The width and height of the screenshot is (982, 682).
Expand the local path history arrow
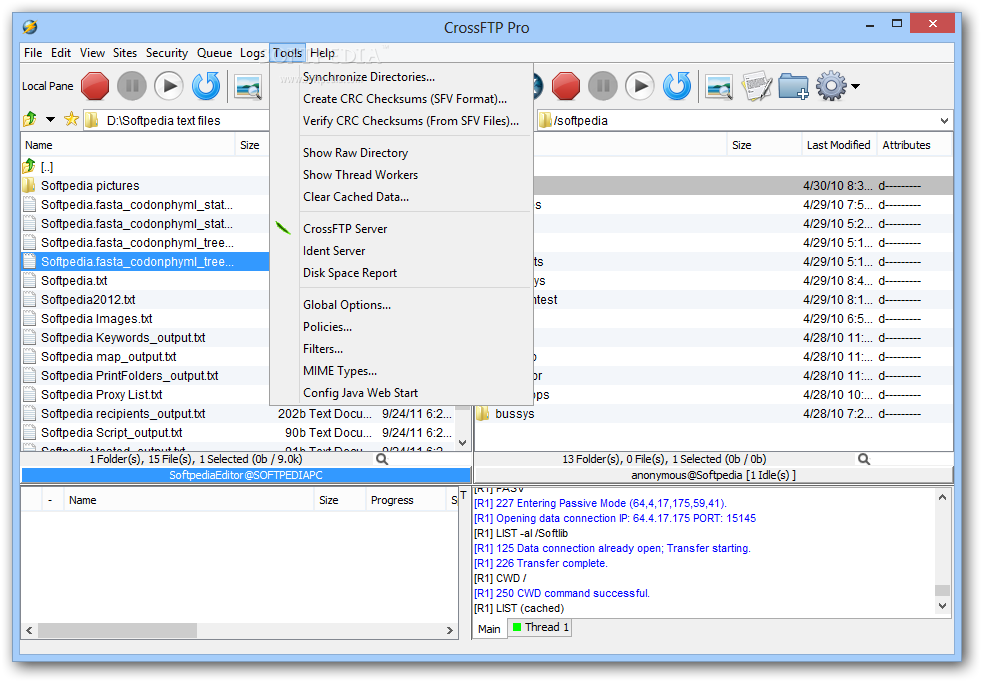[x=51, y=120]
